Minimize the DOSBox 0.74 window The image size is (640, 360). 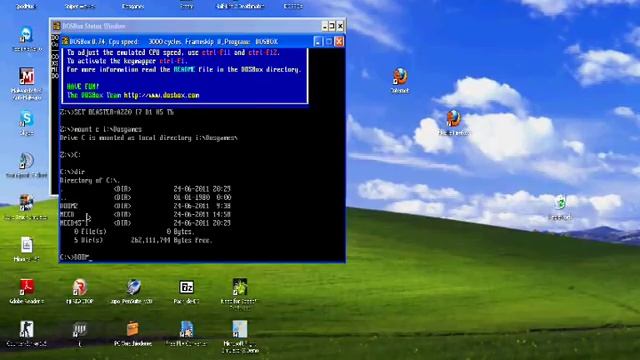point(318,42)
